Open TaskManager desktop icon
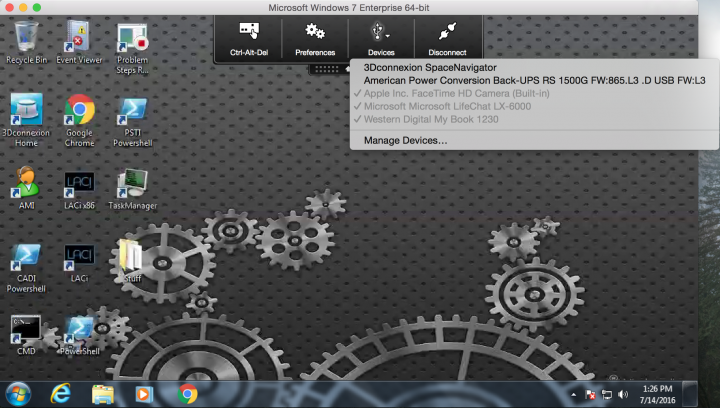The width and height of the screenshot is (720, 408). point(132,190)
